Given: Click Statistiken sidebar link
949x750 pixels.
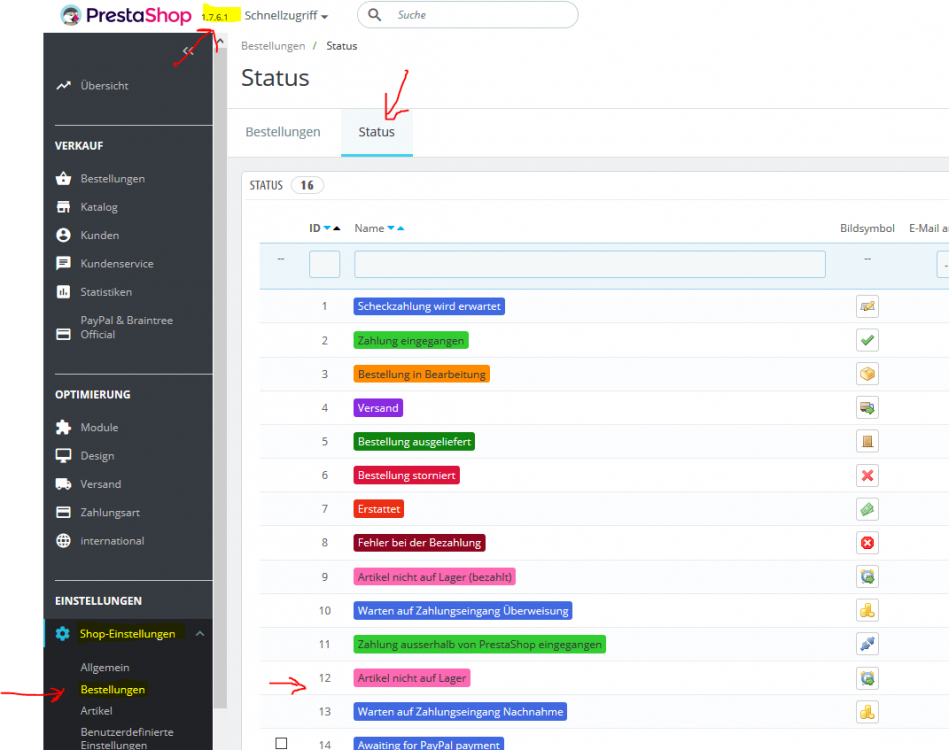Looking at the screenshot, I should pos(106,292).
